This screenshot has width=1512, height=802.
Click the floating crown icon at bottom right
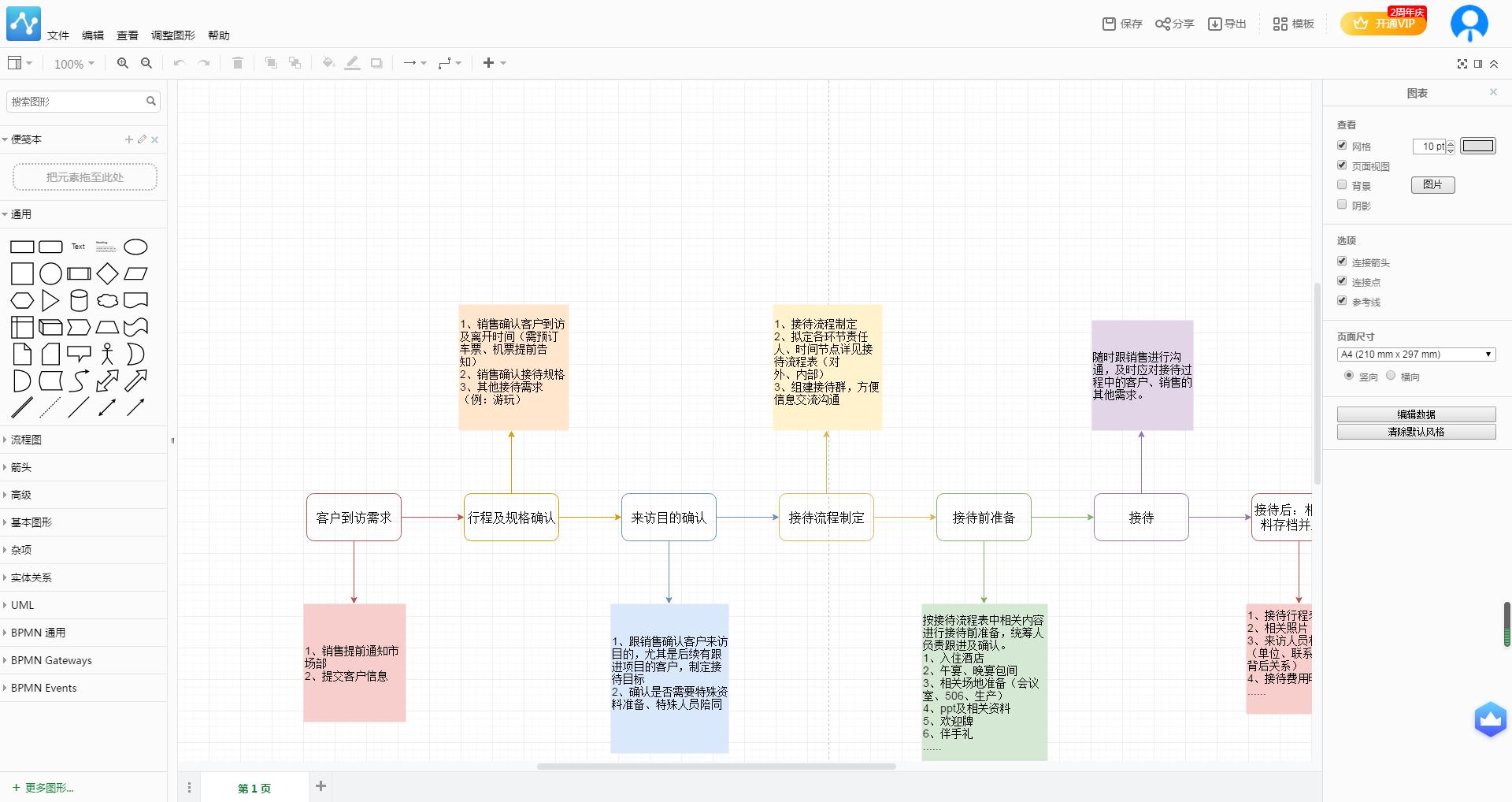pyautogui.click(x=1491, y=719)
